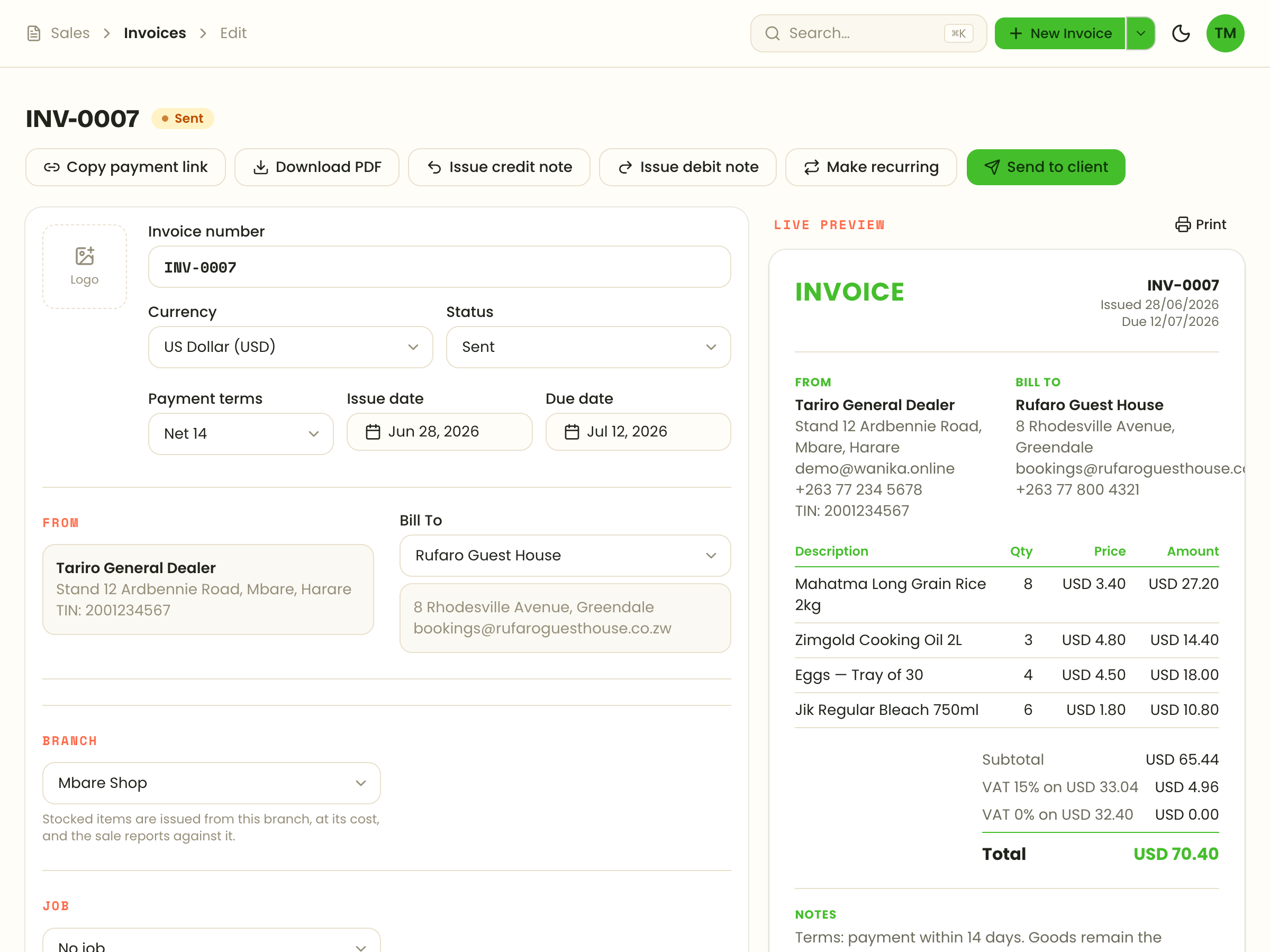
Task: Click Due 12/07/2026 in preview
Action: coord(1170,322)
